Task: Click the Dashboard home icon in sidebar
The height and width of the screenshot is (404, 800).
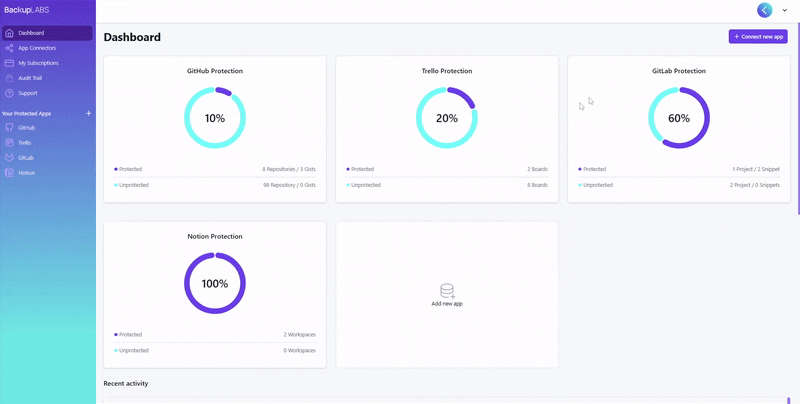Action: click(9, 33)
